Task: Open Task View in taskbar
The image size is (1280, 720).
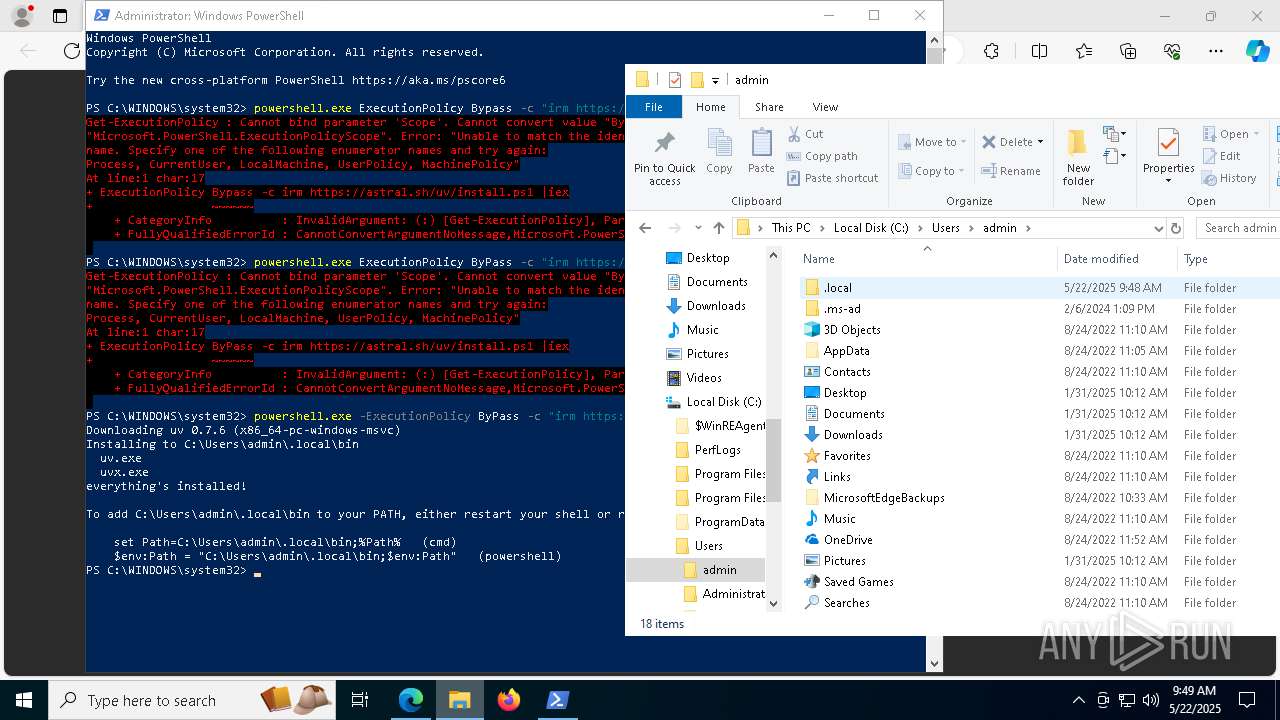Action: pyautogui.click(x=360, y=700)
